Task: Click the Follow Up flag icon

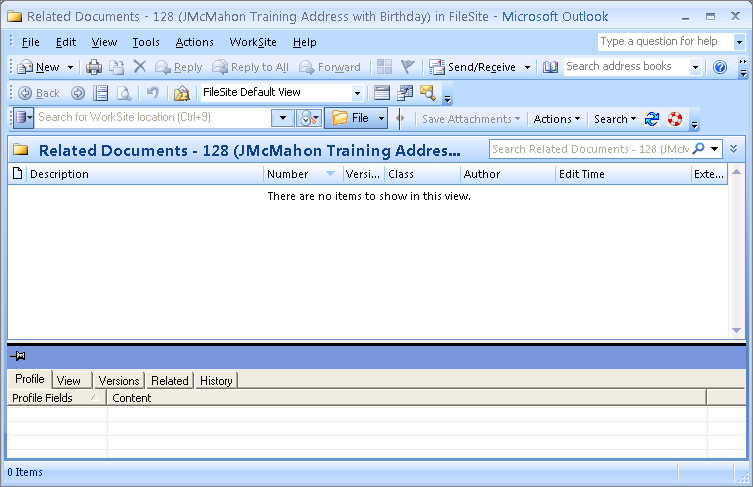Action: [407, 67]
